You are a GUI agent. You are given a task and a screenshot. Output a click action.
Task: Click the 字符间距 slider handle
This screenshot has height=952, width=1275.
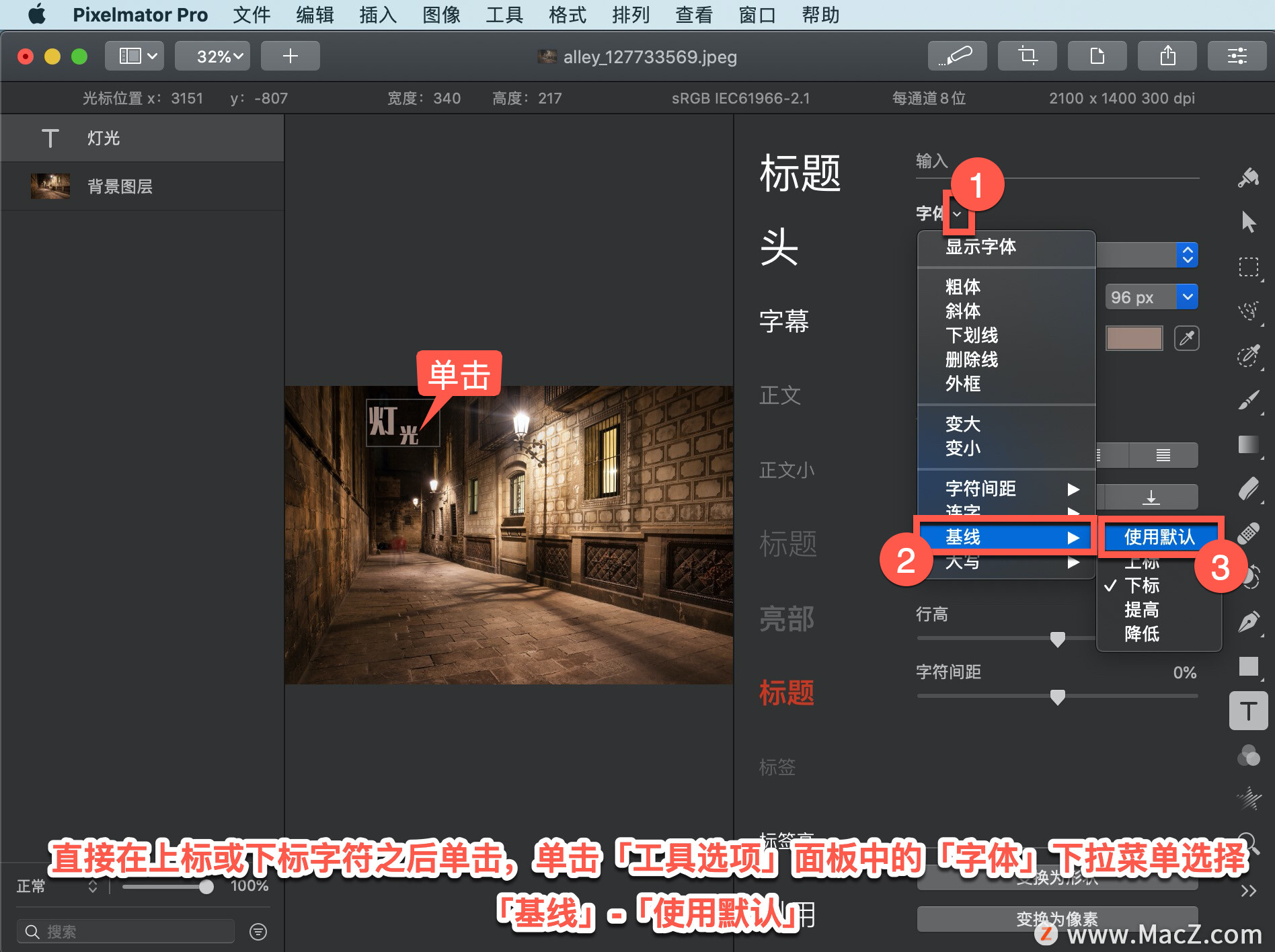[x=1058, y=697]
